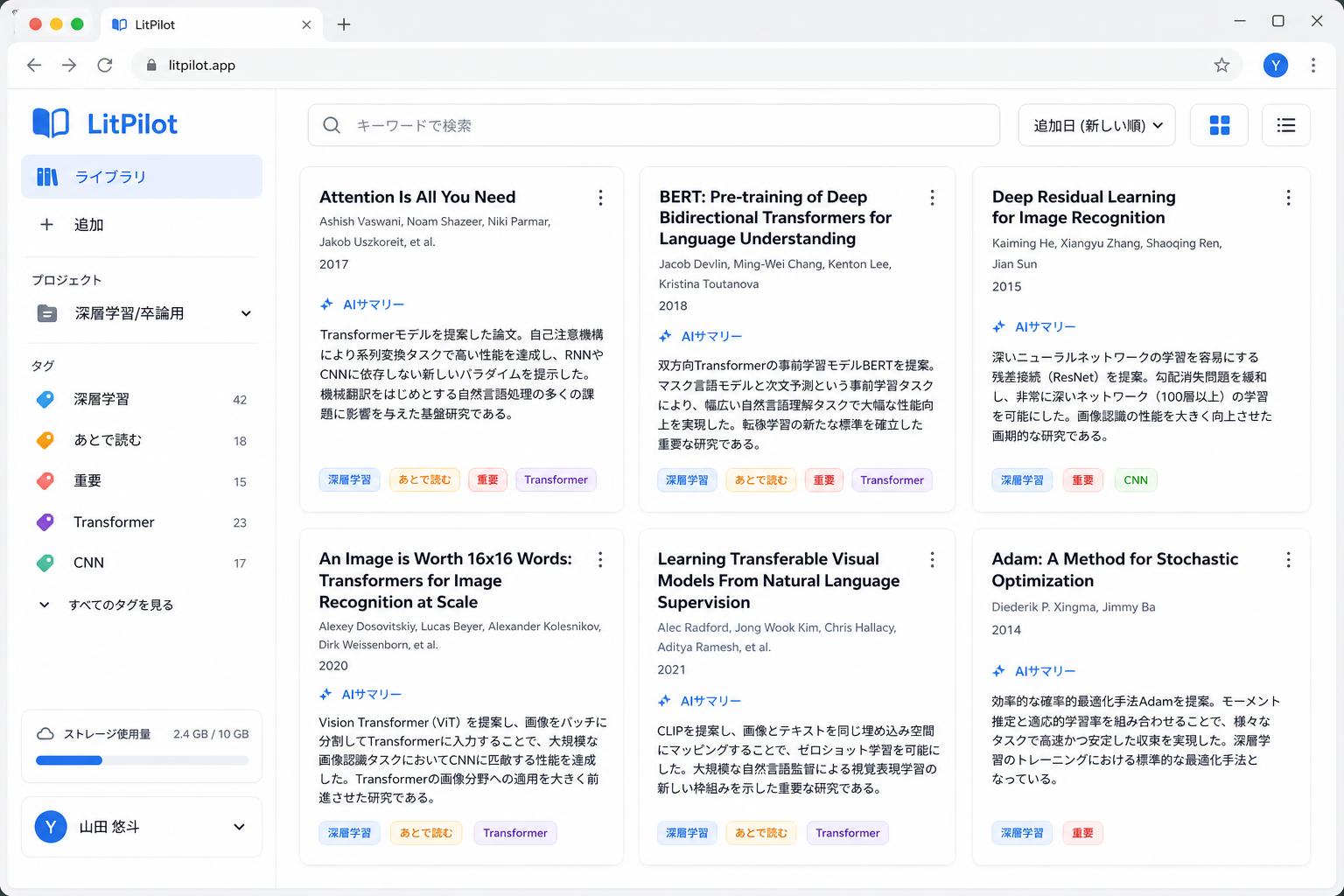
Task: Click the Transformer chip on CLIP card
Action: 848,833
